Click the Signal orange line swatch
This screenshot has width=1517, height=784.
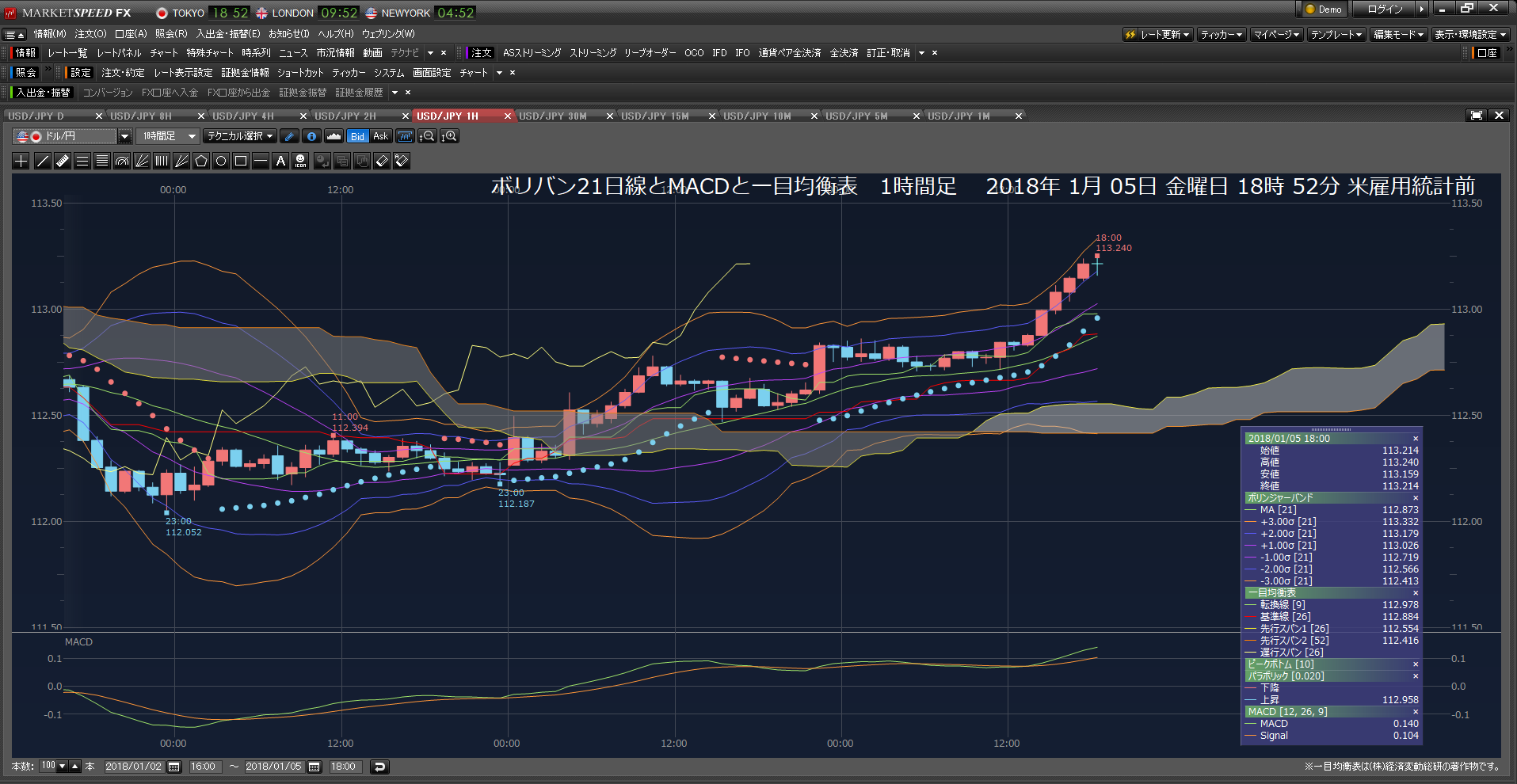[1251, 736]
